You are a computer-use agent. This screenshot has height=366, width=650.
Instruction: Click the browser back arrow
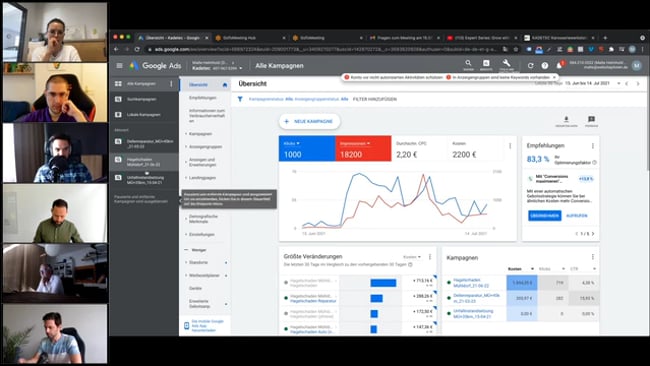click(116, 49)
